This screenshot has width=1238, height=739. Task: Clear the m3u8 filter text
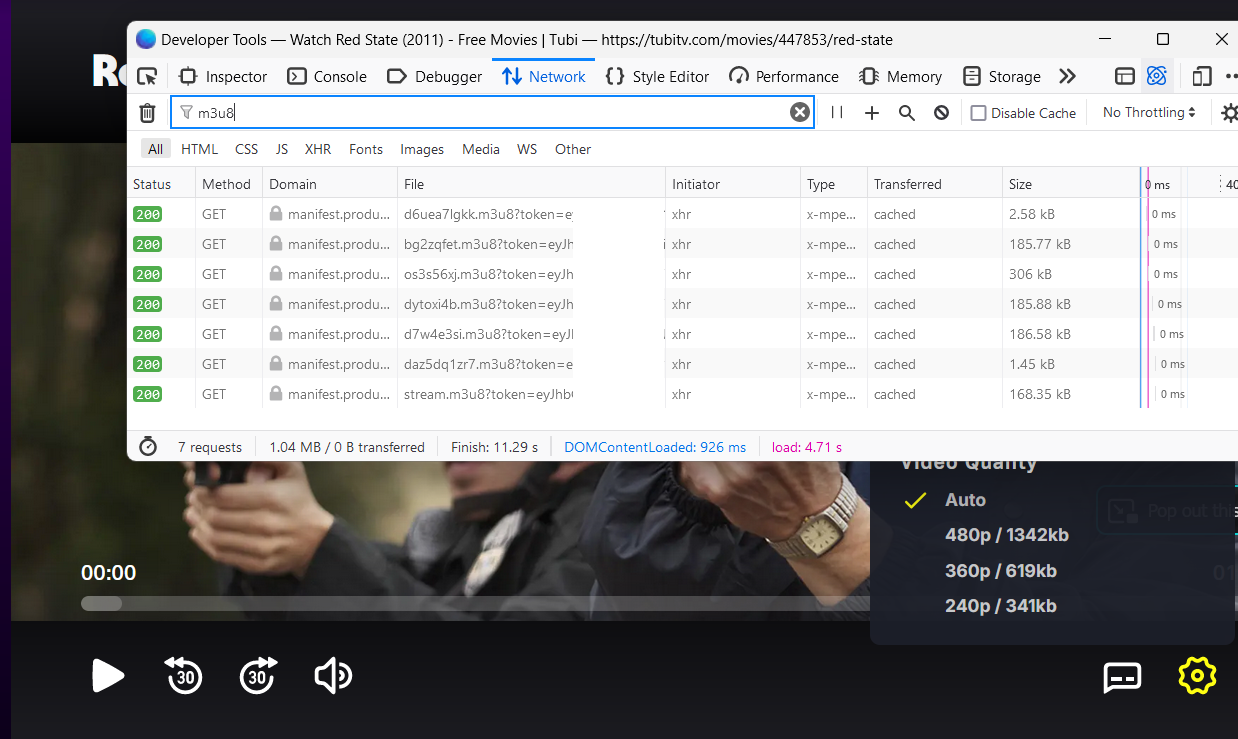[x=800, y=112]
